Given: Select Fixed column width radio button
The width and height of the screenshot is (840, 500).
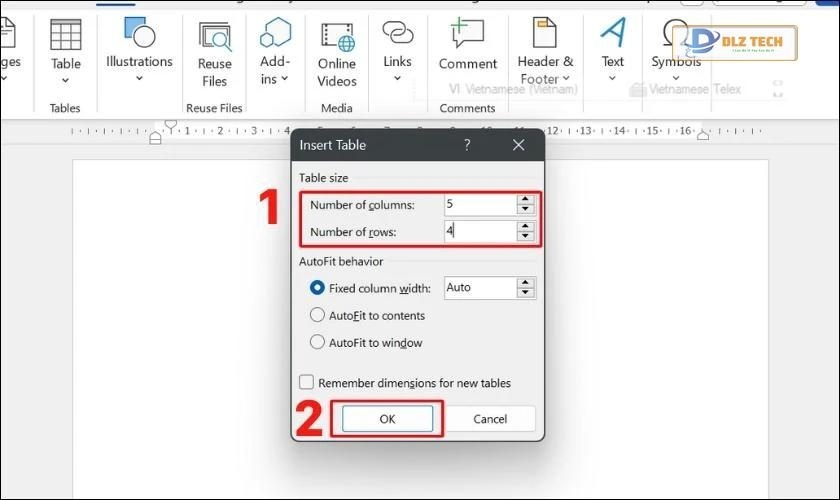Looking at the screenshot, I should click(318, 288).
